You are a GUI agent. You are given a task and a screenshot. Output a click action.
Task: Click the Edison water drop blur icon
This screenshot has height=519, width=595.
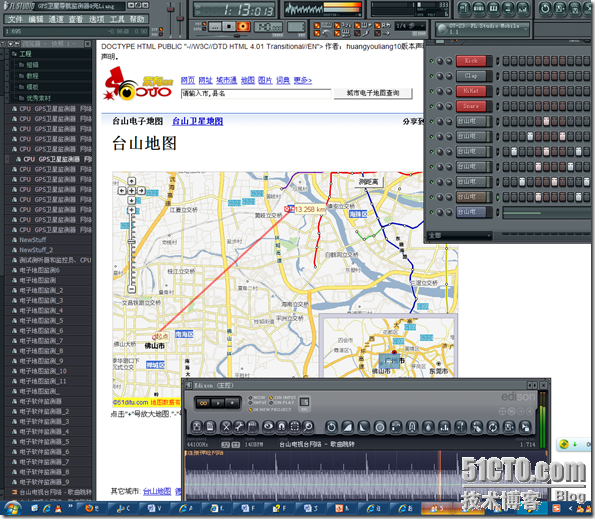428,427
